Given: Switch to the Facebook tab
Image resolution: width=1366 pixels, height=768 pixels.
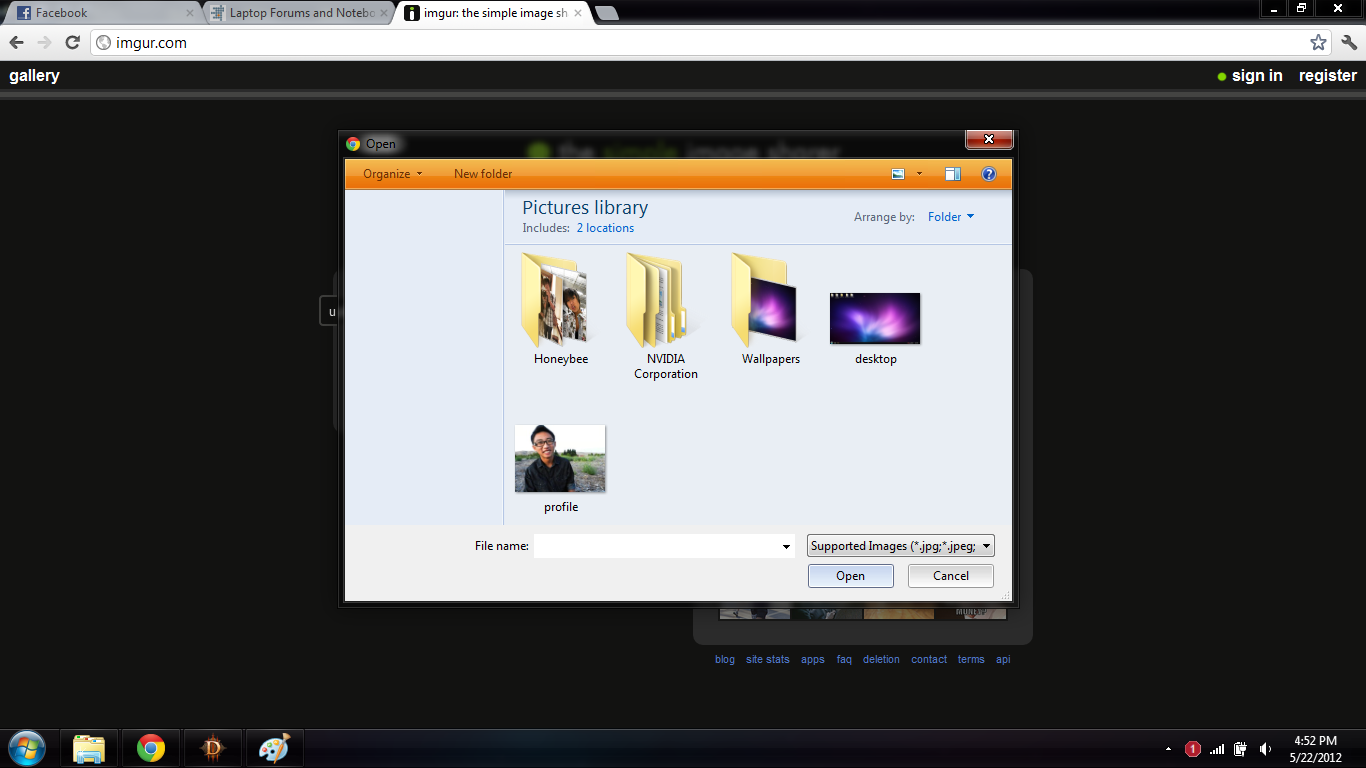Looking at the screenshot, I should coord(100,13).
